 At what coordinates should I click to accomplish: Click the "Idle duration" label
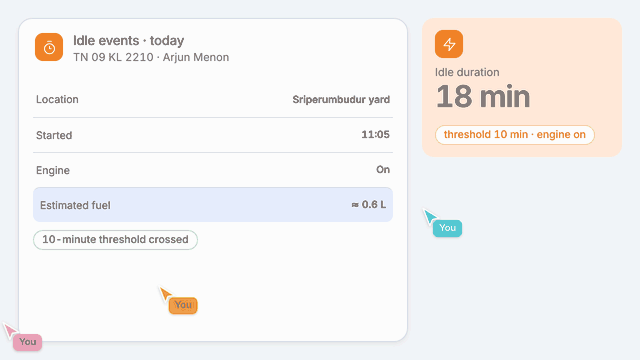[x=467, y=72]
